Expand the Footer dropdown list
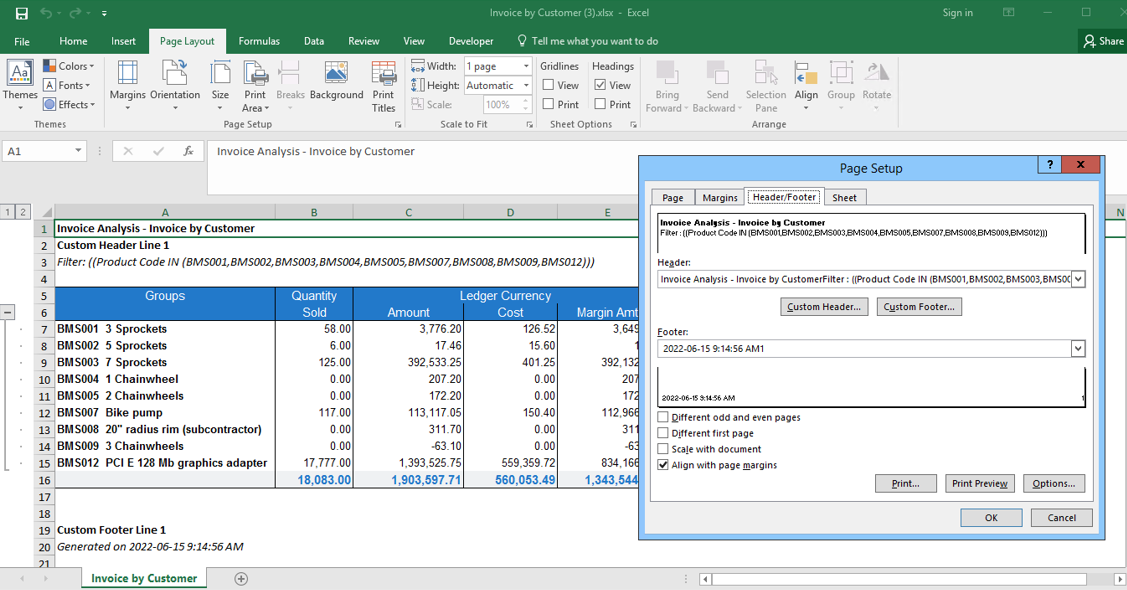 (1077, 349)
